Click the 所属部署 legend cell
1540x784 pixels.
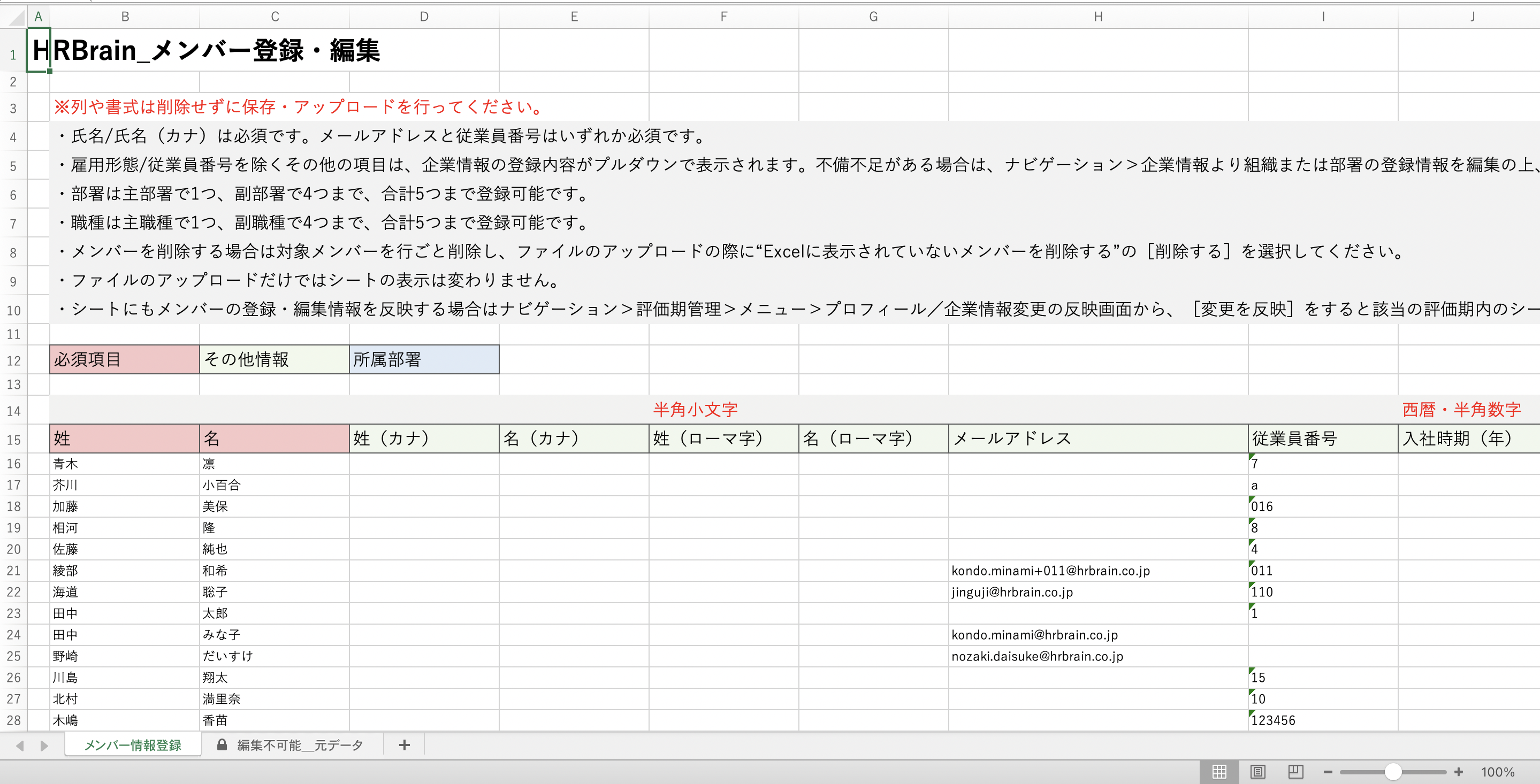(x=424, y=359)
